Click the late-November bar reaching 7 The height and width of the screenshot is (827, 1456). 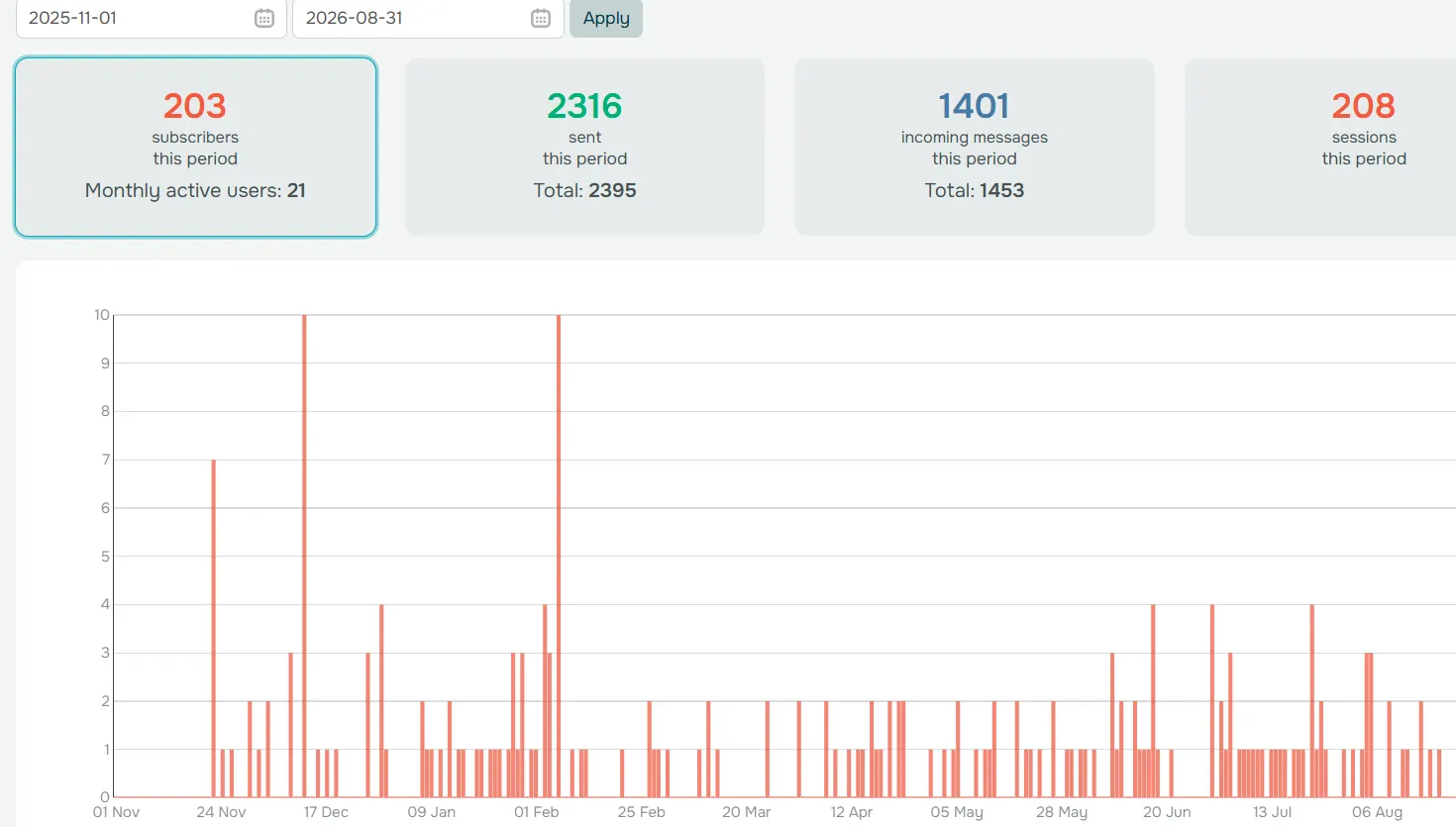tap(213, 628)
